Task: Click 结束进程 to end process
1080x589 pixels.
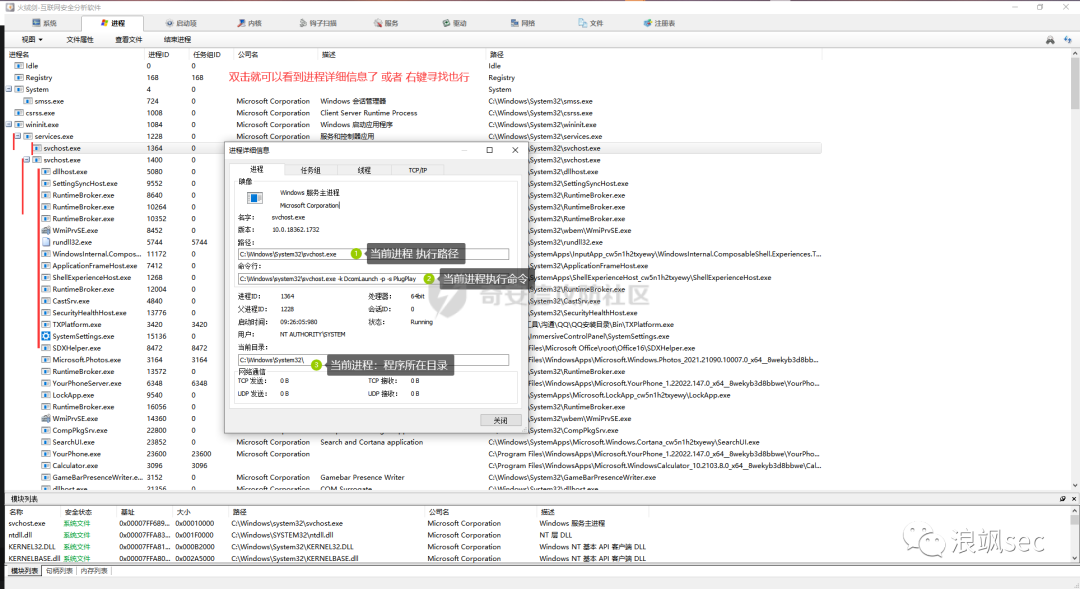Action: tap(178, 40)
